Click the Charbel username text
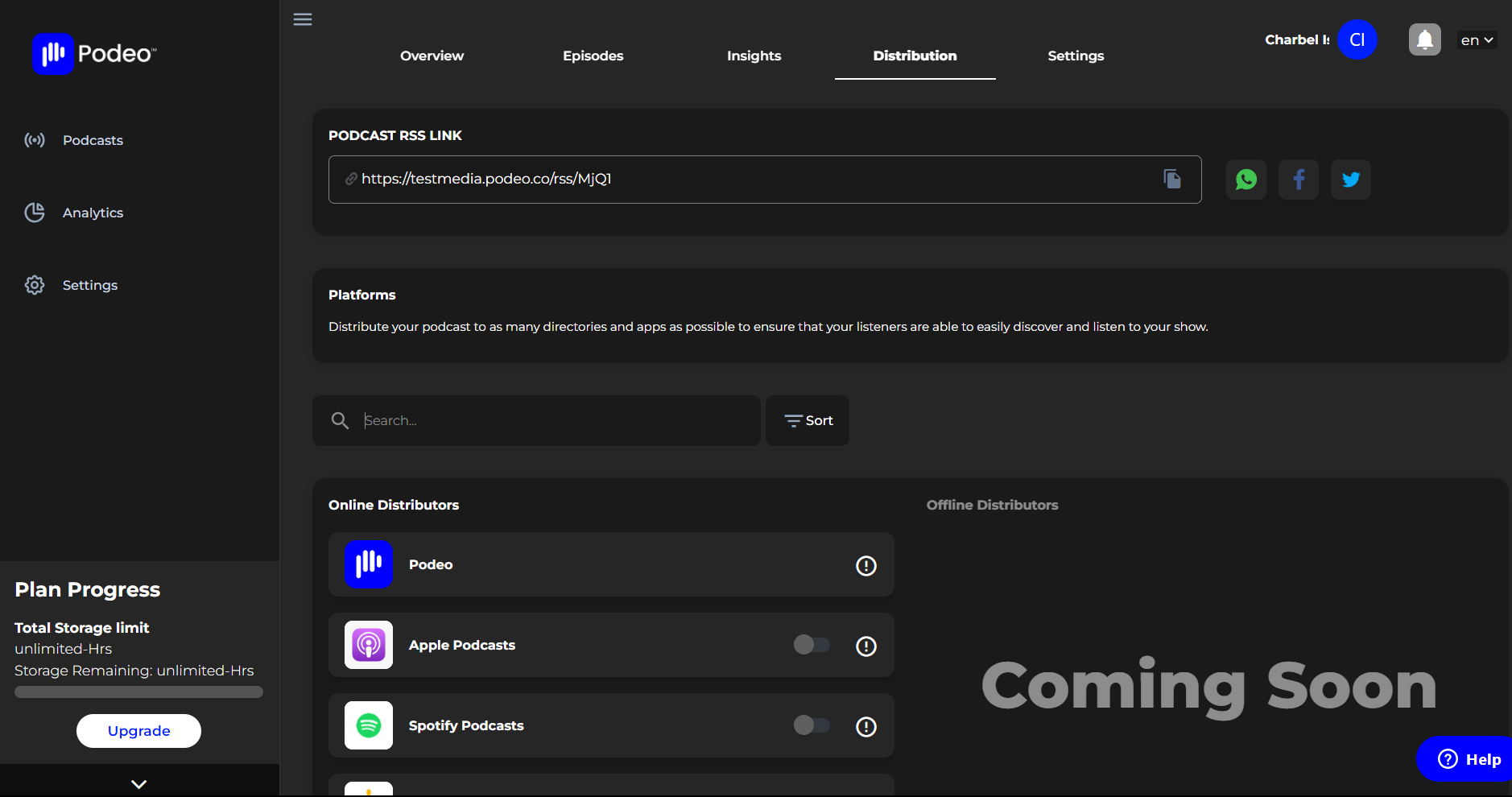The image size is (1512, 797). coord(1297,39)
